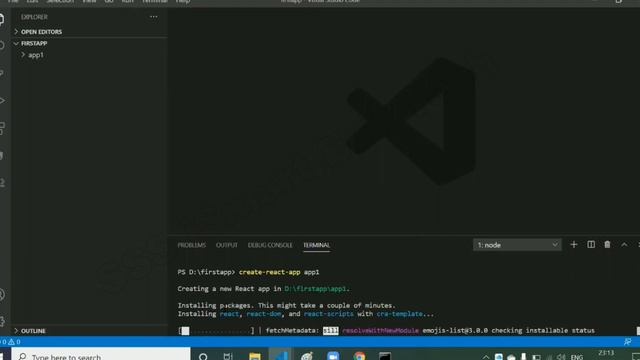Viewport: 640px width, 360px height.
Task: Open the Explorer view in the activity bar
Action: 2,19
